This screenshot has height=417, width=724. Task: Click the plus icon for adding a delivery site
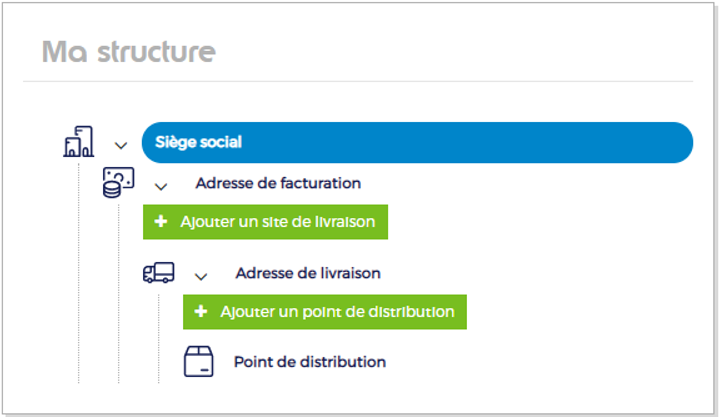pos(161,222)
